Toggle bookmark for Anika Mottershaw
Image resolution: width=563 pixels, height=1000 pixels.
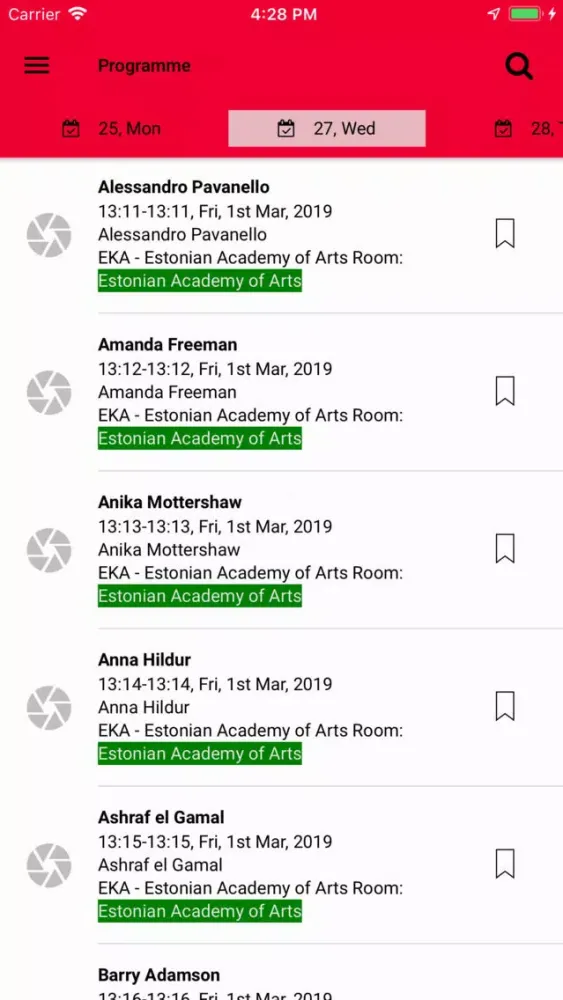point(505,548)
